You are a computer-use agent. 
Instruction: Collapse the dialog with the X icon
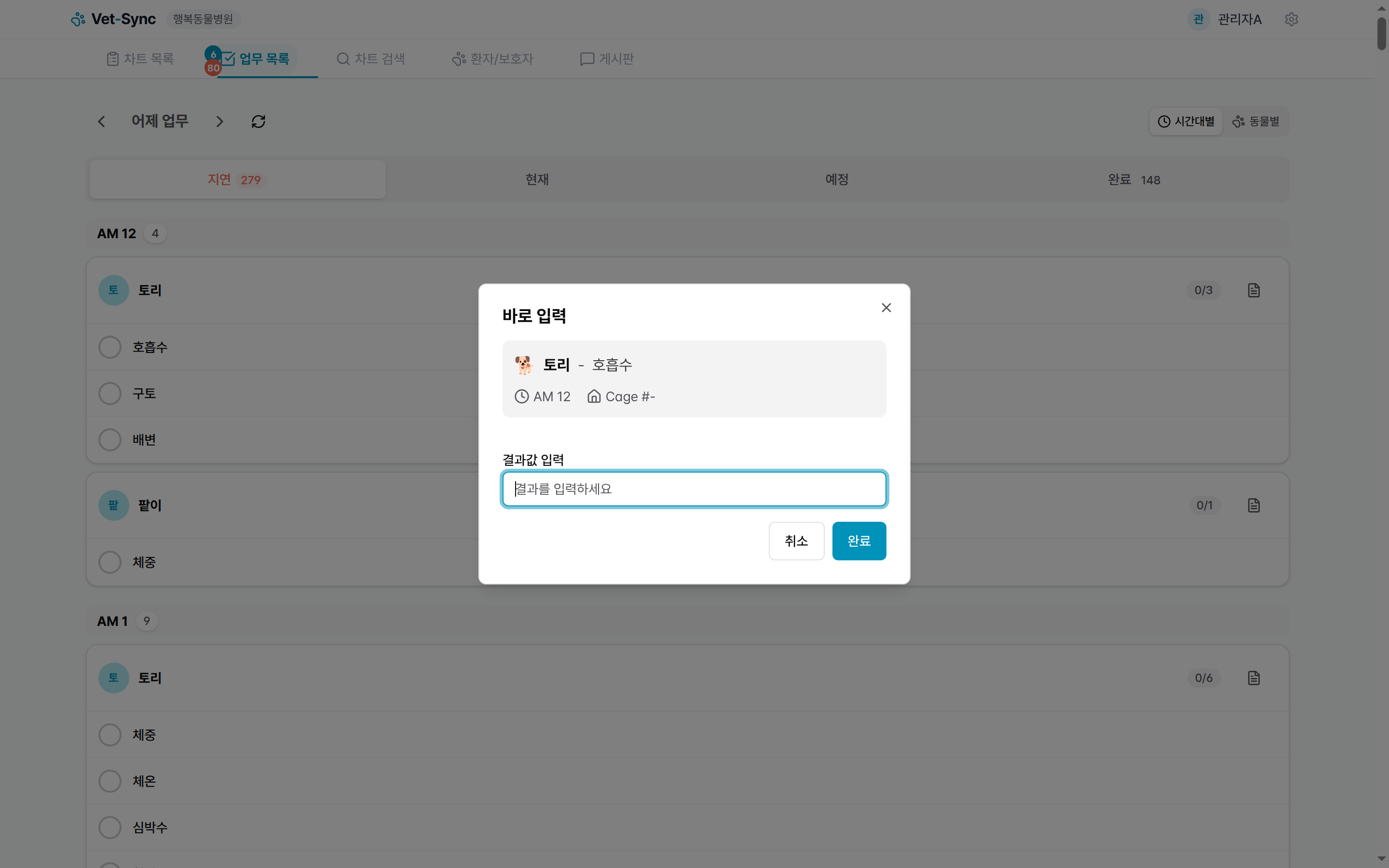click(x=885, y=307)
